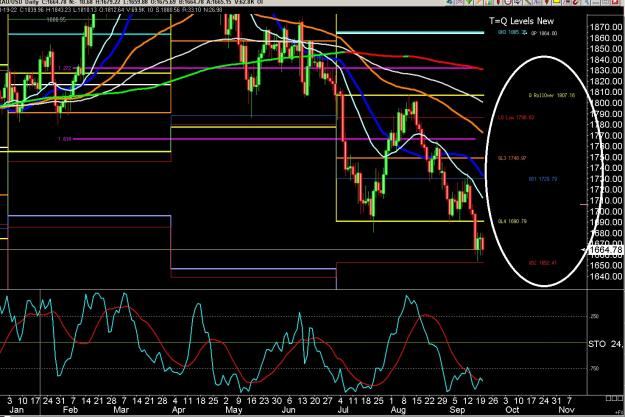Click the .250 stochastic scale value
625x417 pixels.
pyautogui.click(x=594, y=317)
